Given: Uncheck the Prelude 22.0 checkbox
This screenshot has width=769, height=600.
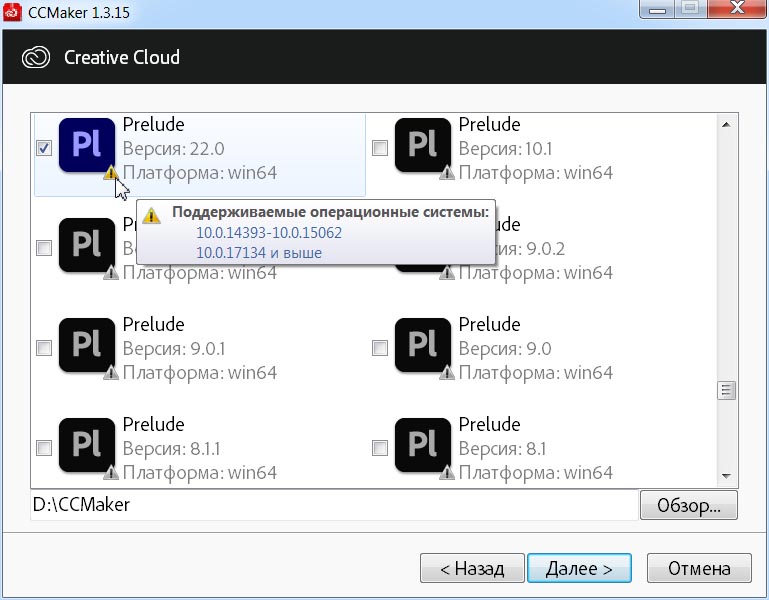Looking at the screenshot, I should (44, 148).
